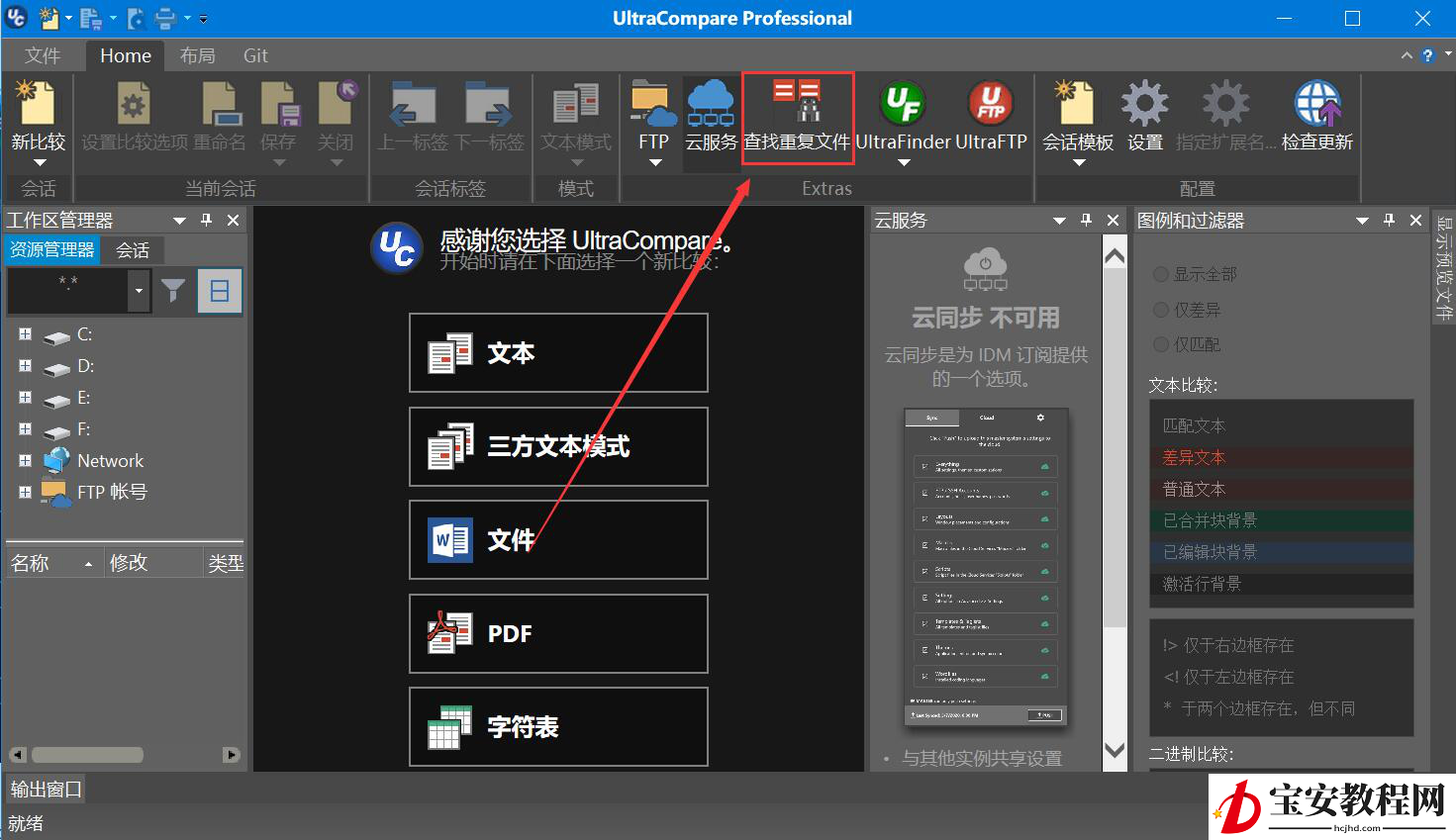The height and width of the screenshot is (840, 1456).
Task: Open the 图例和过滤器 panel options dropdown
Action: click(1362, 220)
